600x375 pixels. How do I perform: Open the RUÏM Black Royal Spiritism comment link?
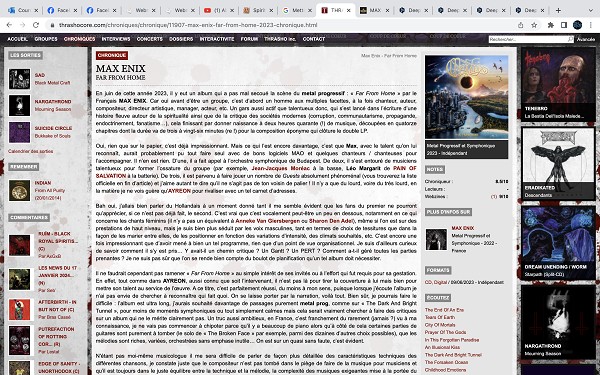click(58, 241)
